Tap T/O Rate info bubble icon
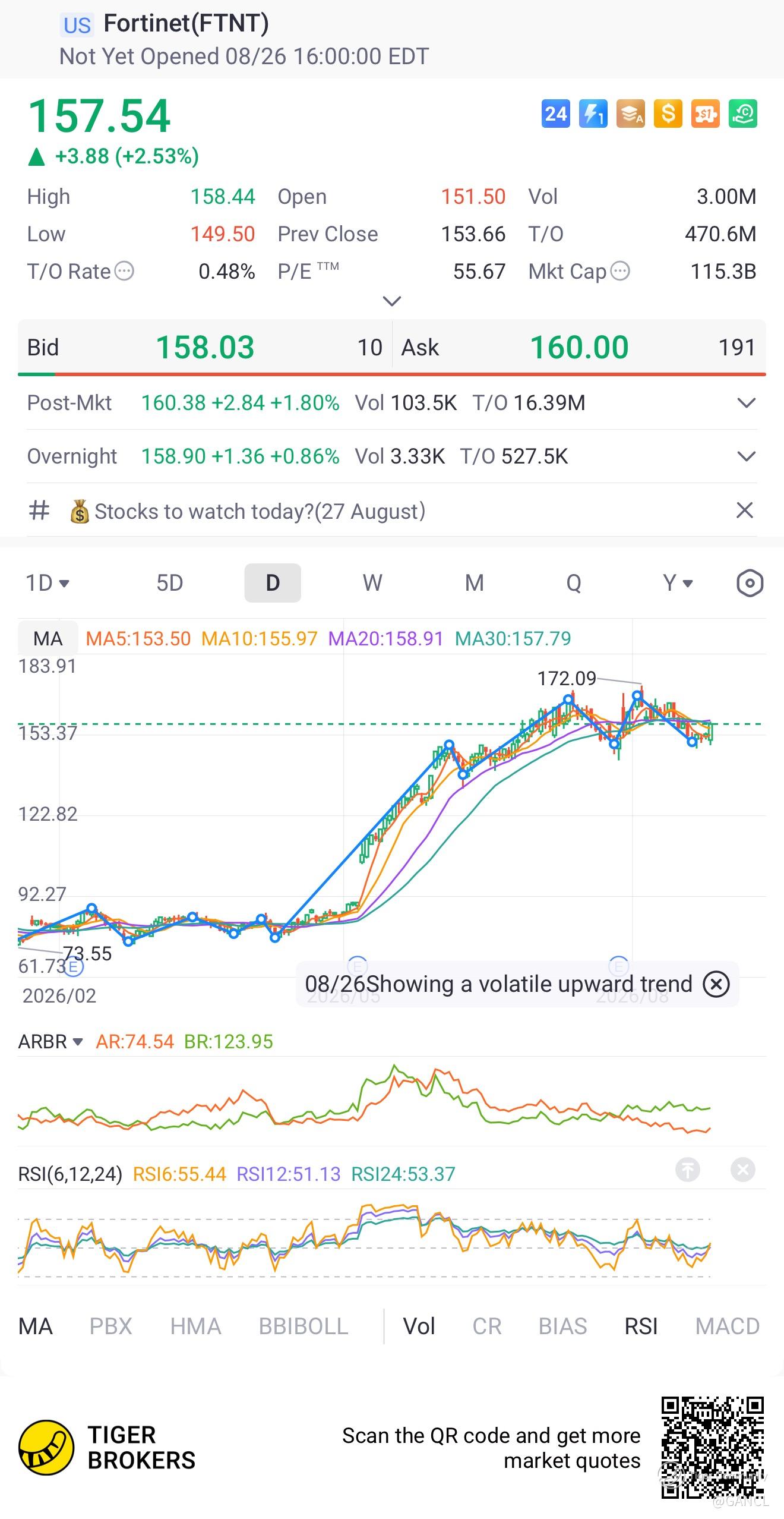Viewport: 784px width, 1519px height. coord(124,271)
